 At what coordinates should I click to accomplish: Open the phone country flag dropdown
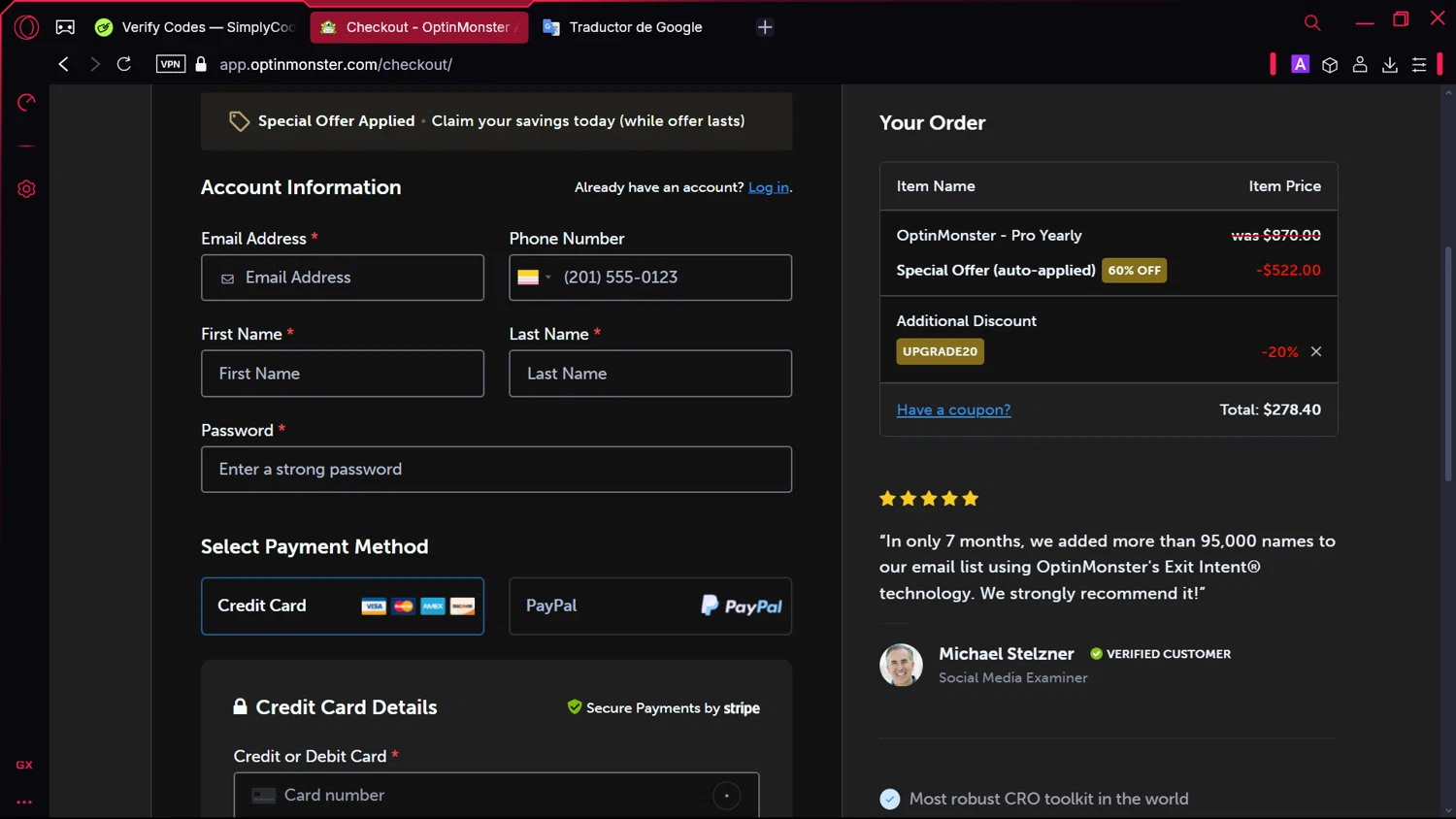[535, 278]
